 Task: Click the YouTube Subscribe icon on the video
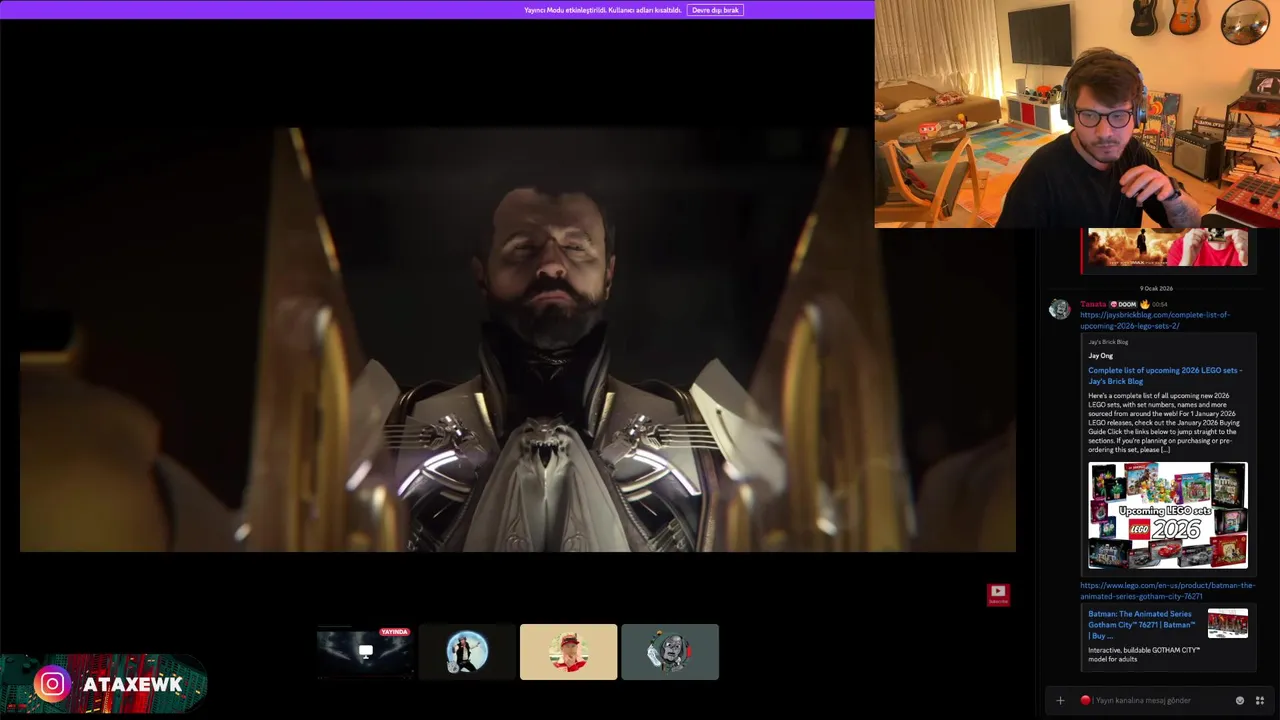(x=998, y=595)
